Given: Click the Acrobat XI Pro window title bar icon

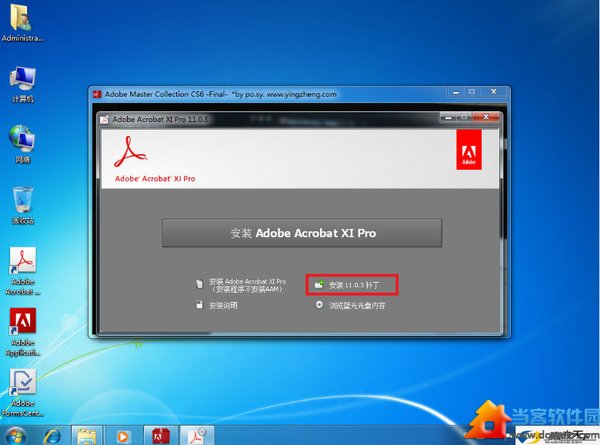Looking at the screenshot, I should tap(104, 120).
